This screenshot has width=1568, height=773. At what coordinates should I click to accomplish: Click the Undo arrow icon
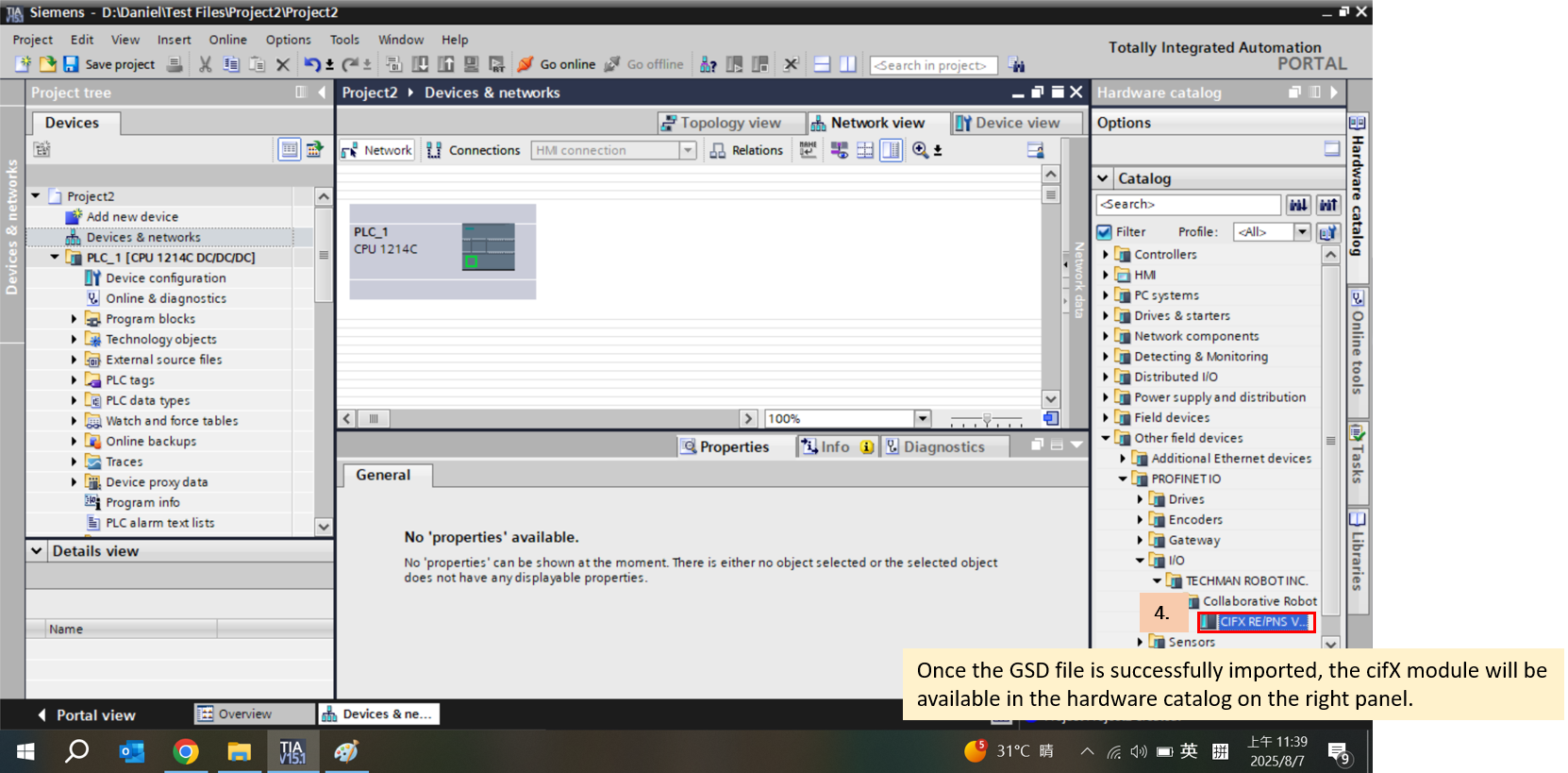tap(312, 64)
